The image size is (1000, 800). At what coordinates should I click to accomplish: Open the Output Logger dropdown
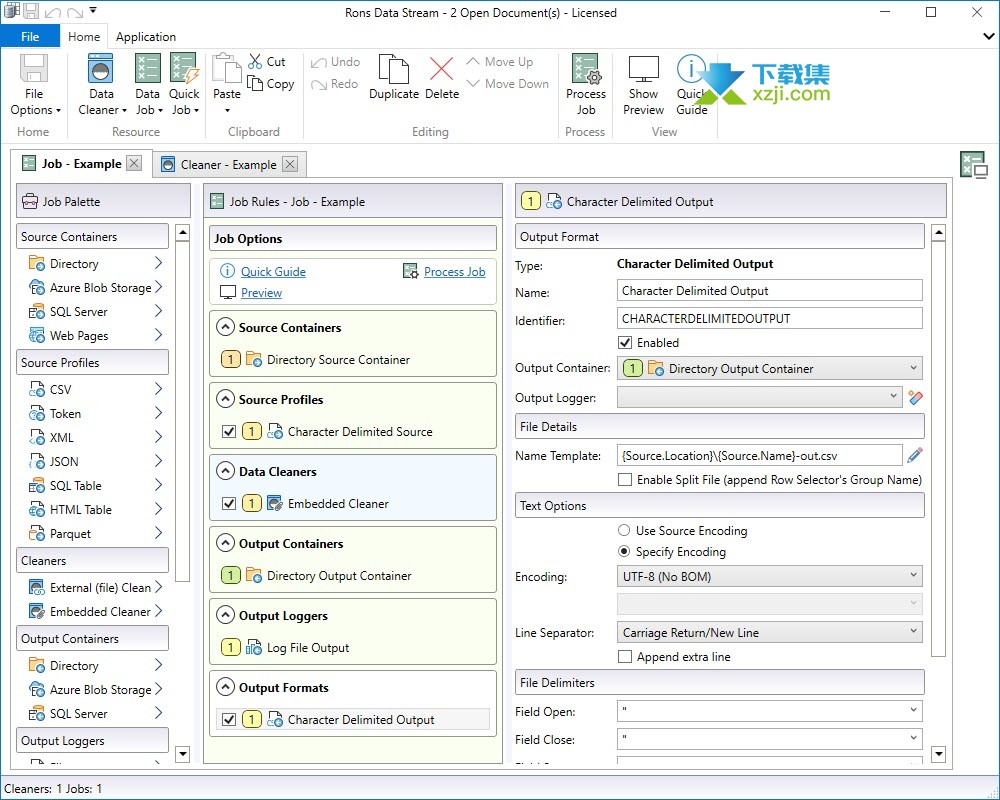pyautogui.click(x=760, y=397)
